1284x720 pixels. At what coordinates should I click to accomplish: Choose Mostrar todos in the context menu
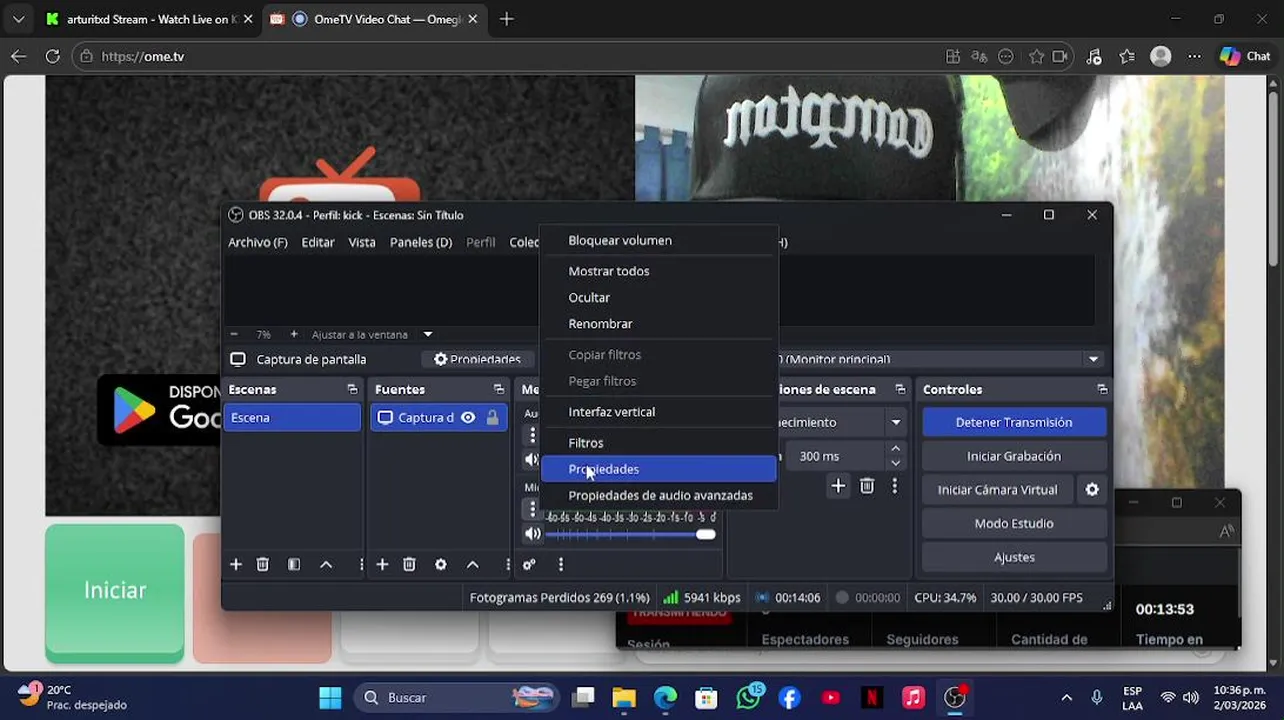(609, 271)
